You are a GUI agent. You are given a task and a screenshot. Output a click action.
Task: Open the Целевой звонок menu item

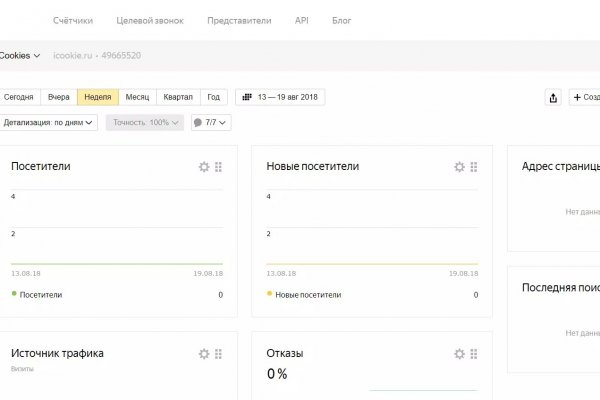[150, 20]
